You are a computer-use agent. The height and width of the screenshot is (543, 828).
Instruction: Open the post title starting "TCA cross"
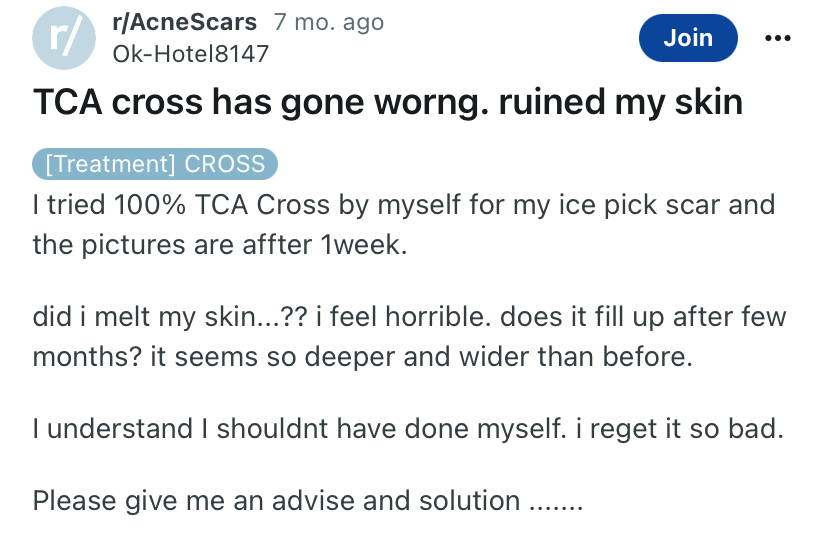click(388, 103)
